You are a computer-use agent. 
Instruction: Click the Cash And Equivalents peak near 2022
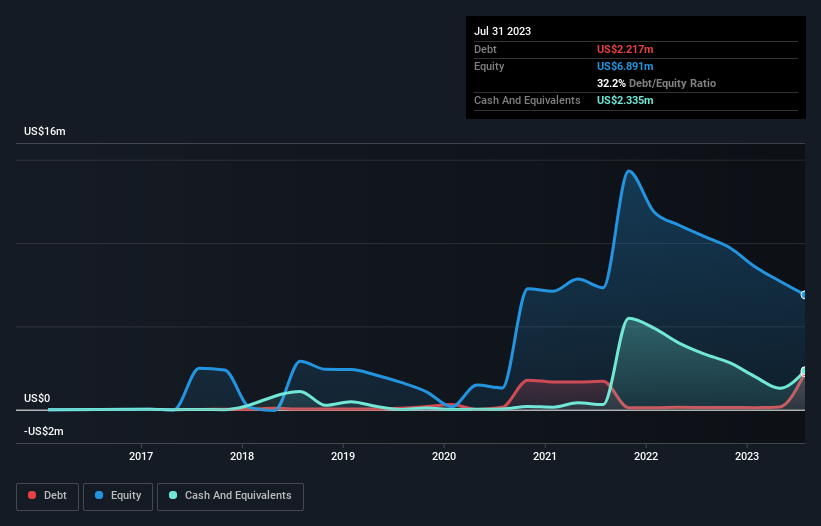pyautogui.click(x=629, y=318)
